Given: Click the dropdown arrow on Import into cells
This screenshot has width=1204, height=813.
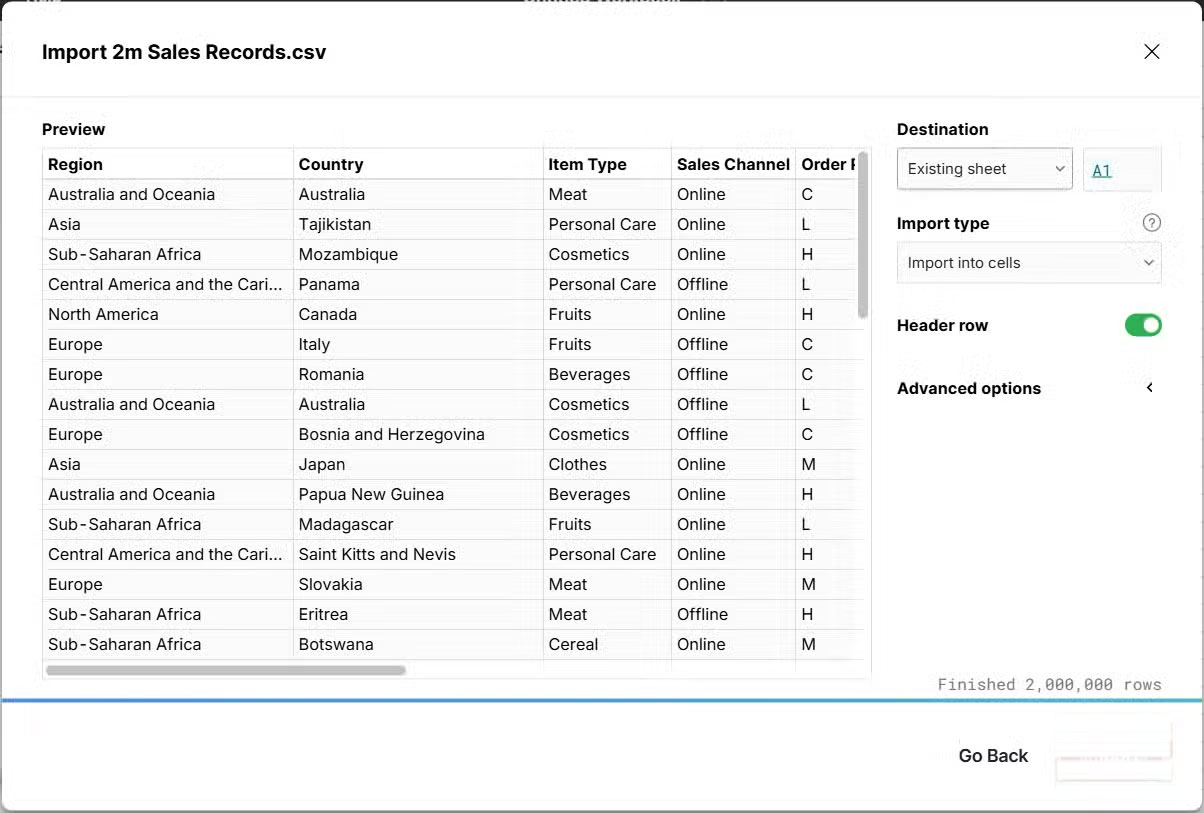Looking at the screenshot, I should (x=1148, y=262).
